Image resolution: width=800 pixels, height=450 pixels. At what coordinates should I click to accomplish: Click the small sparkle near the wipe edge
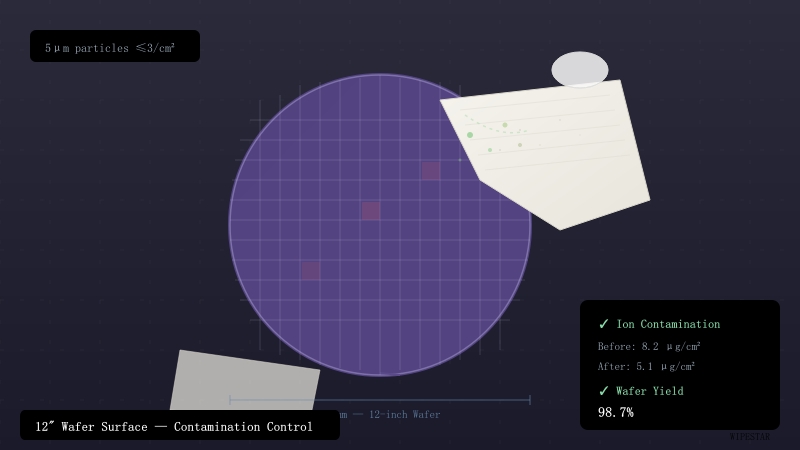point(460,159)
